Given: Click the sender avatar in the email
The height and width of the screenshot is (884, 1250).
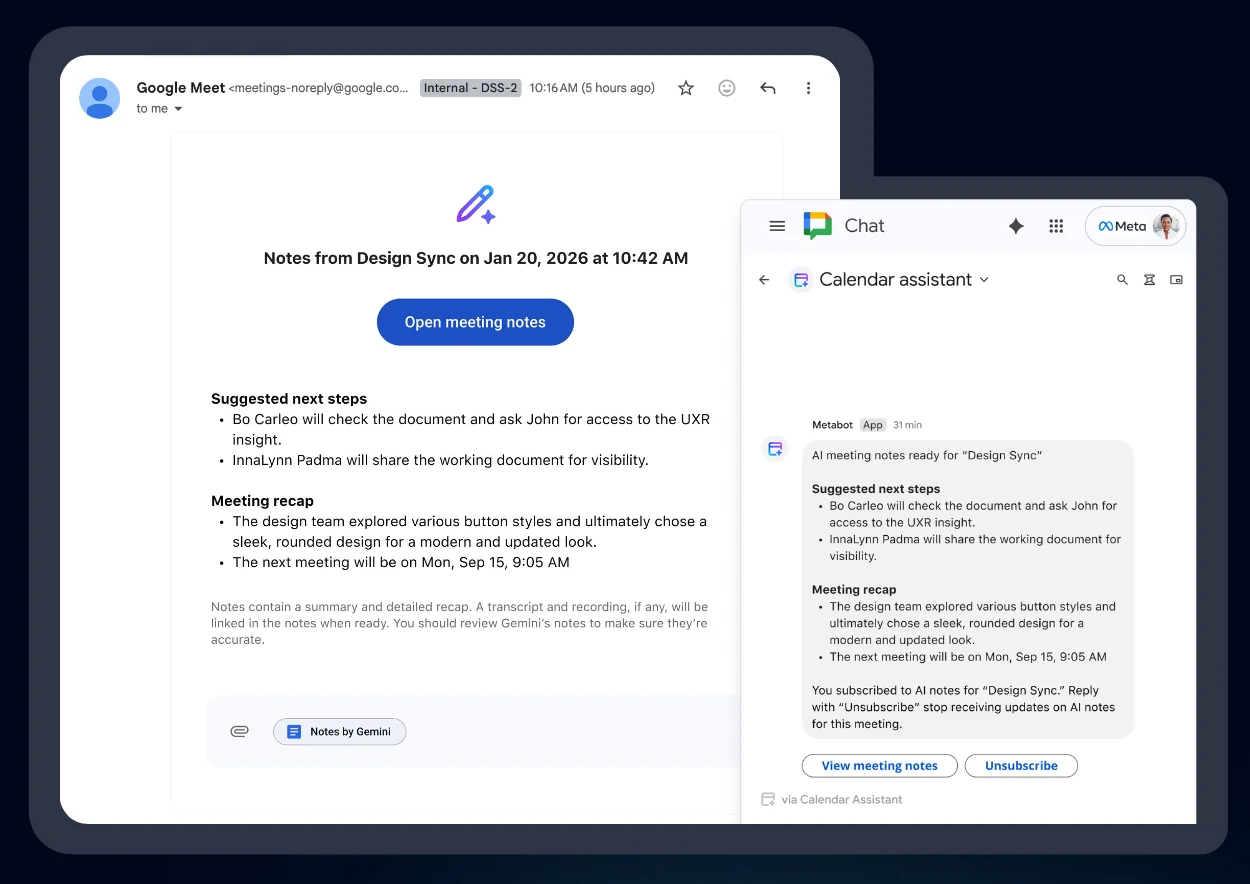Looking at the screenshot, I should pos(100,98).
